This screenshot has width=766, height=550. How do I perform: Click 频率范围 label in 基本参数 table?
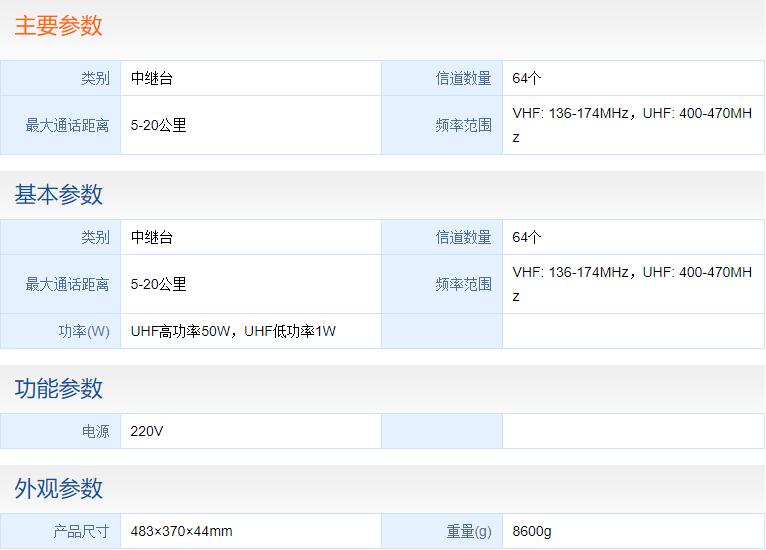tap(463, 284)
